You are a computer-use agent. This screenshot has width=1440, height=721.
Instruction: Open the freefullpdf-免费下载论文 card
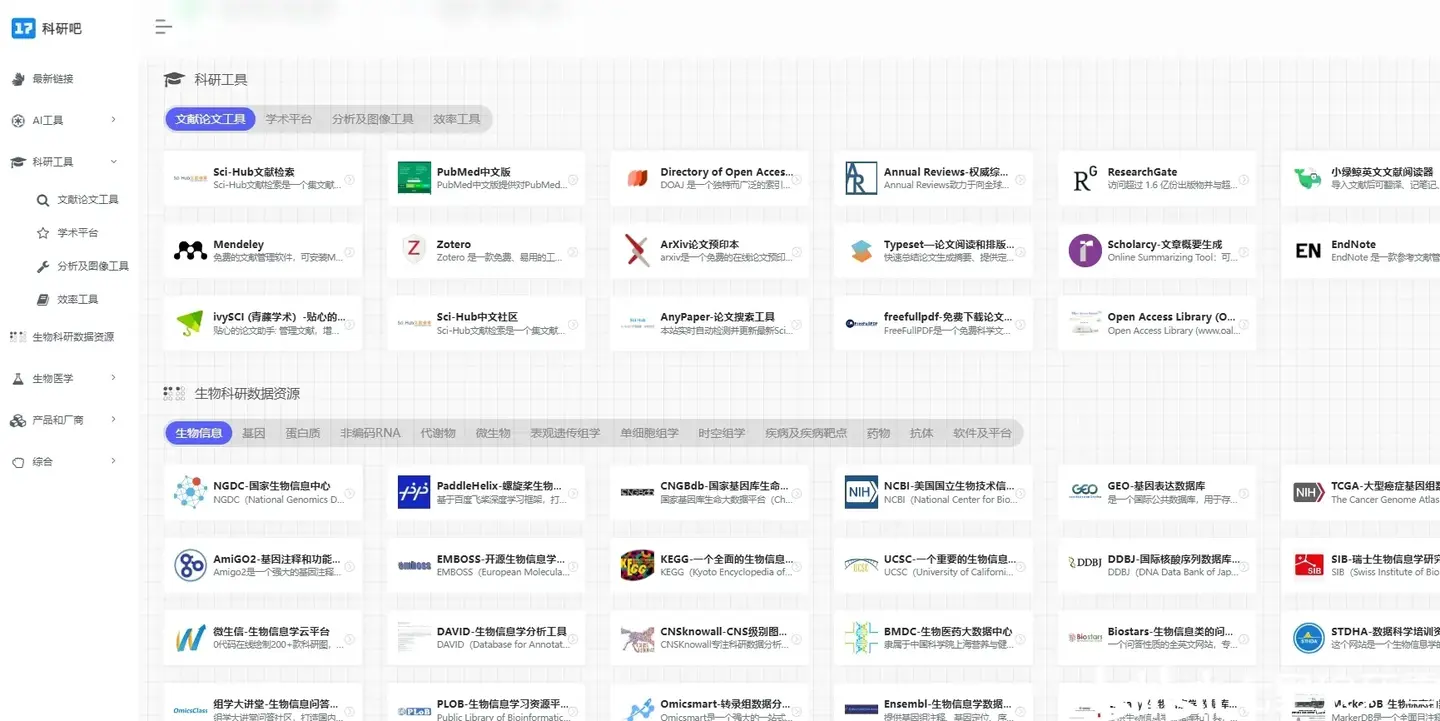coord(933,323)
